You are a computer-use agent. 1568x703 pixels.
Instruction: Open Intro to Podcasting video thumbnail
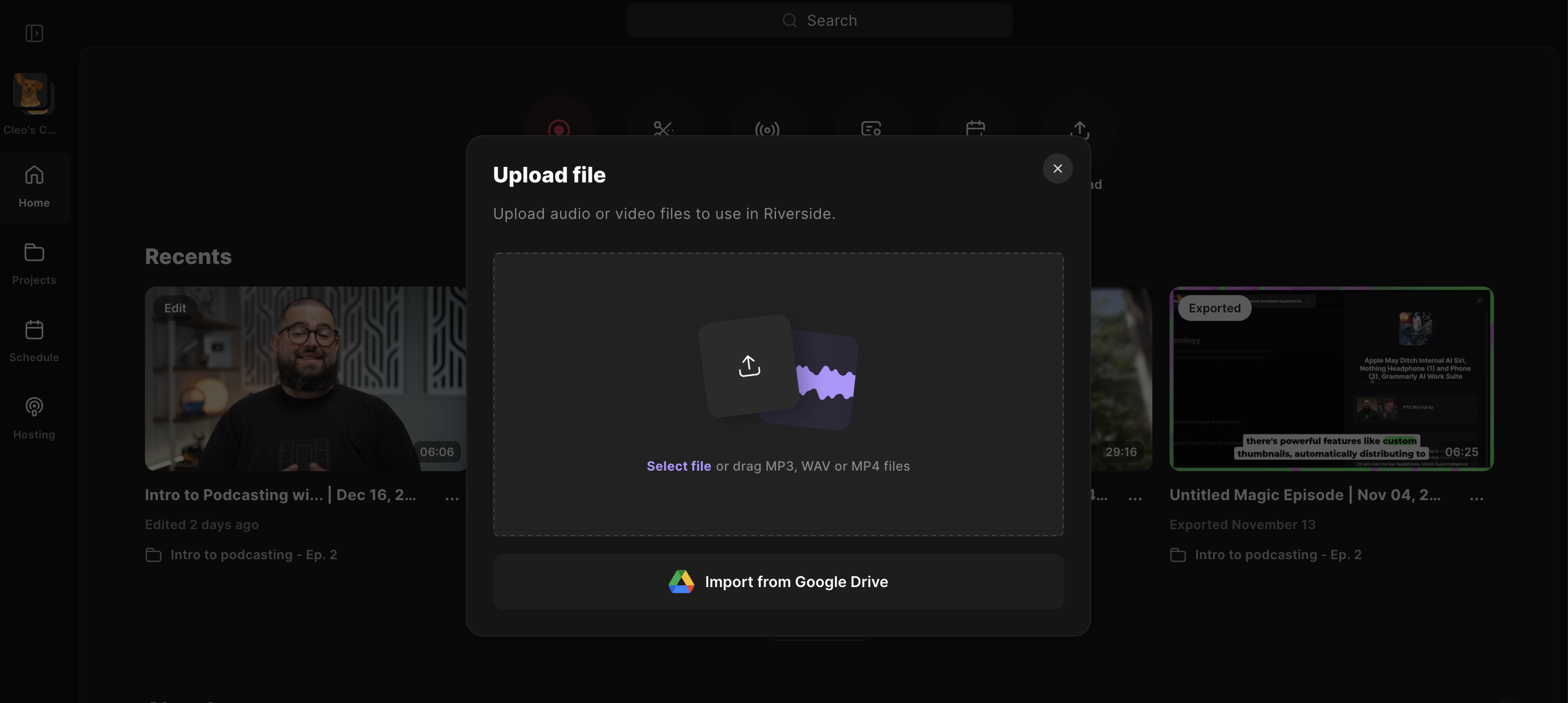click(306, 378)
